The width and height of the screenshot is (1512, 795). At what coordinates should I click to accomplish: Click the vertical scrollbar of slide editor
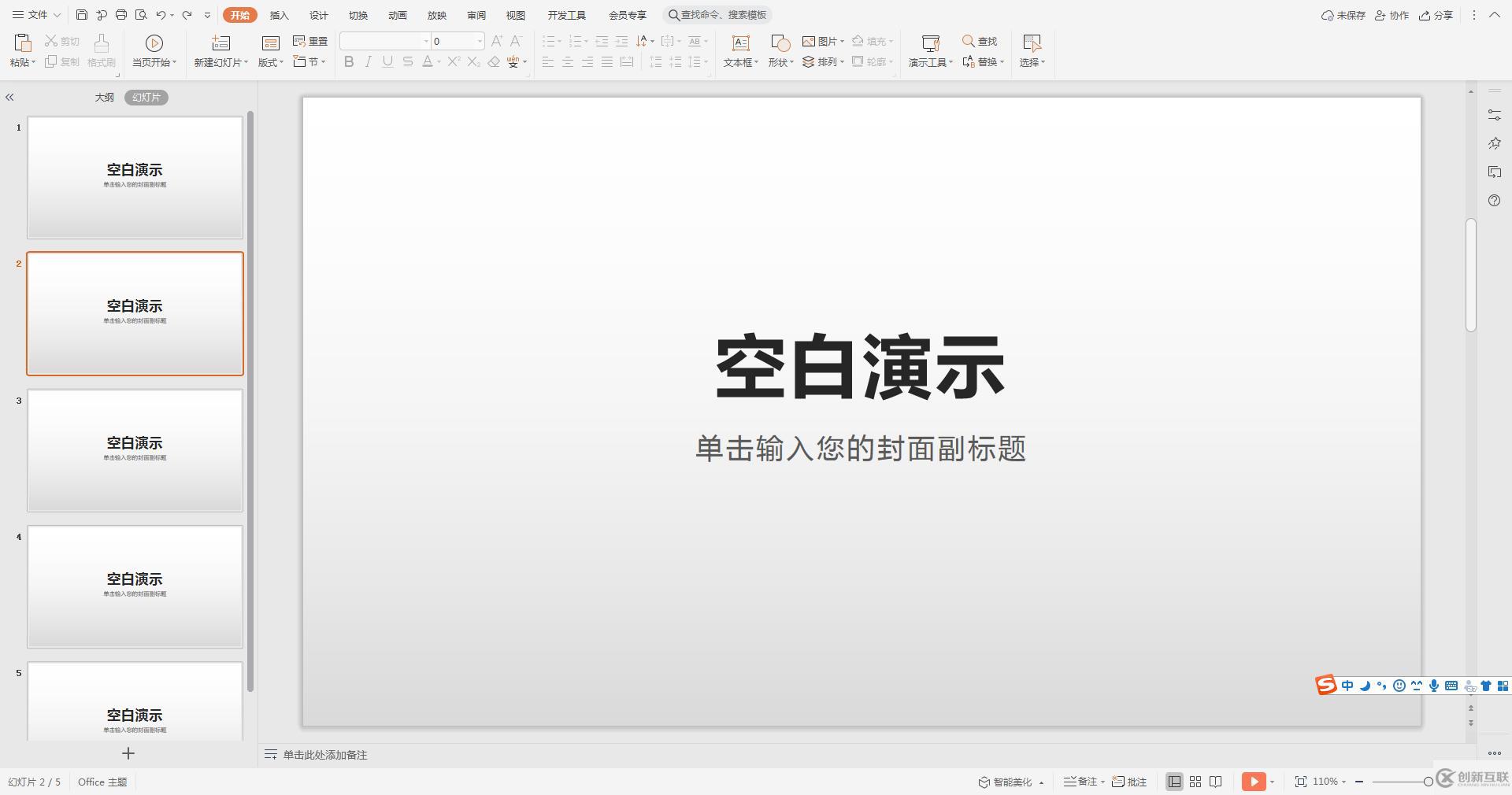pos(1470,275)
